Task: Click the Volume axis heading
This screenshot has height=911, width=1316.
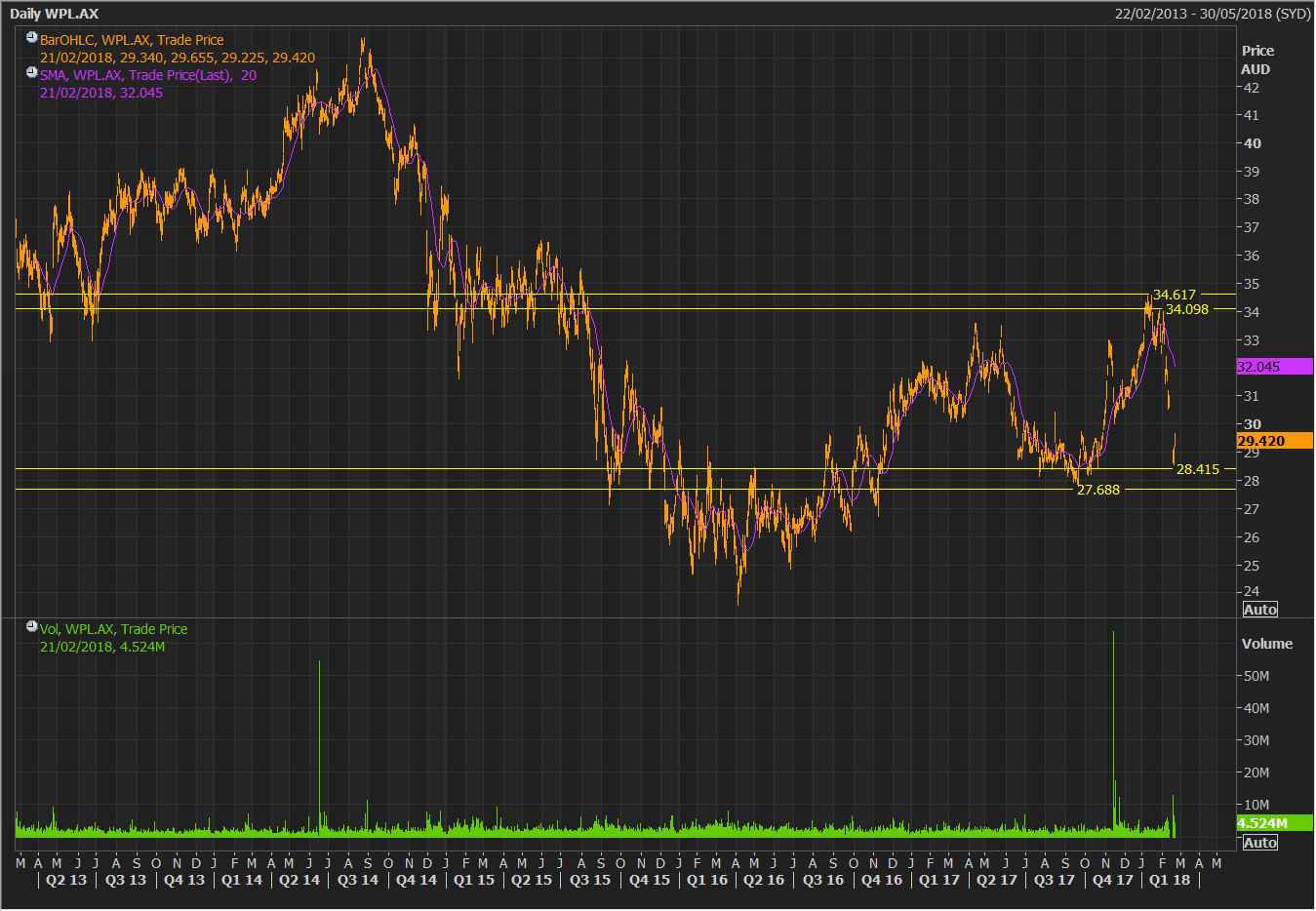Action: click(x=1266, y=644)
